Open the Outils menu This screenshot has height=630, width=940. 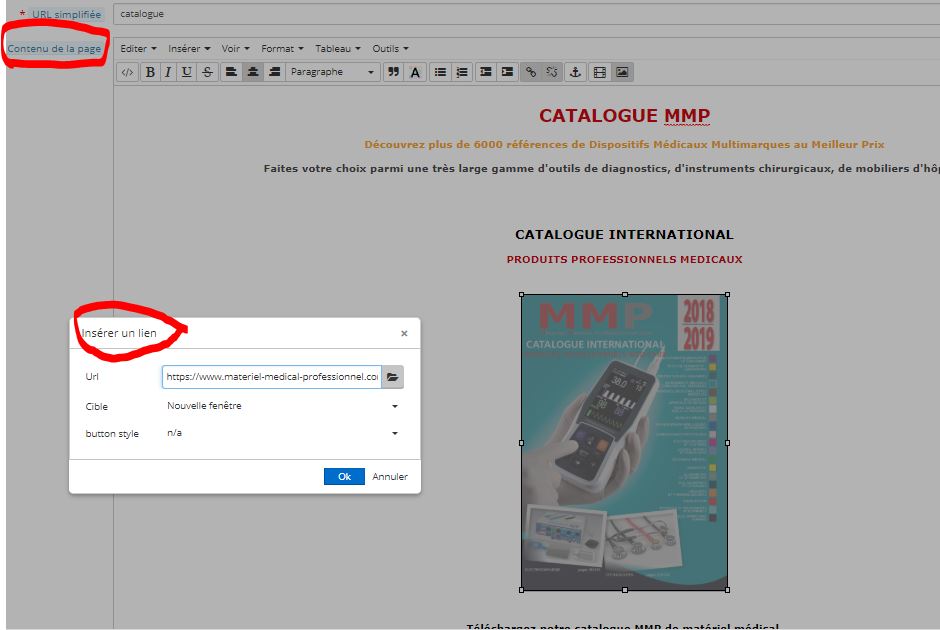[x=390, y=49]
